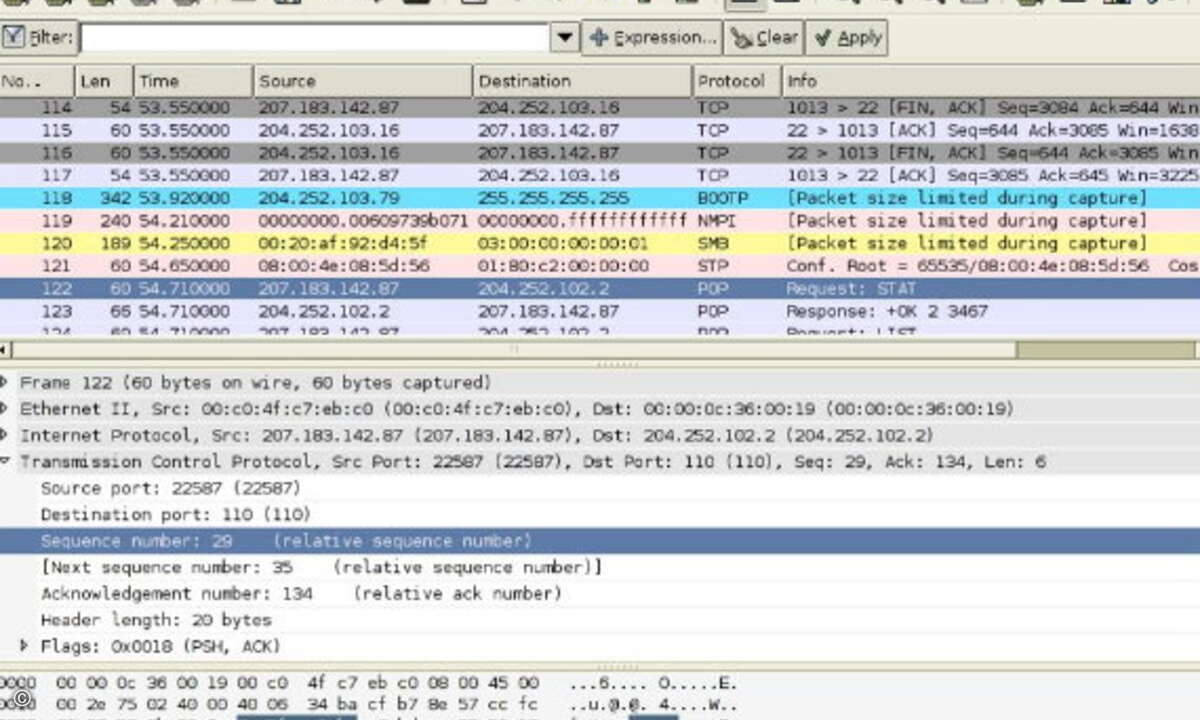
Task: Collapse the Transmission Control Protocol node
Action: tap(4, 462)
